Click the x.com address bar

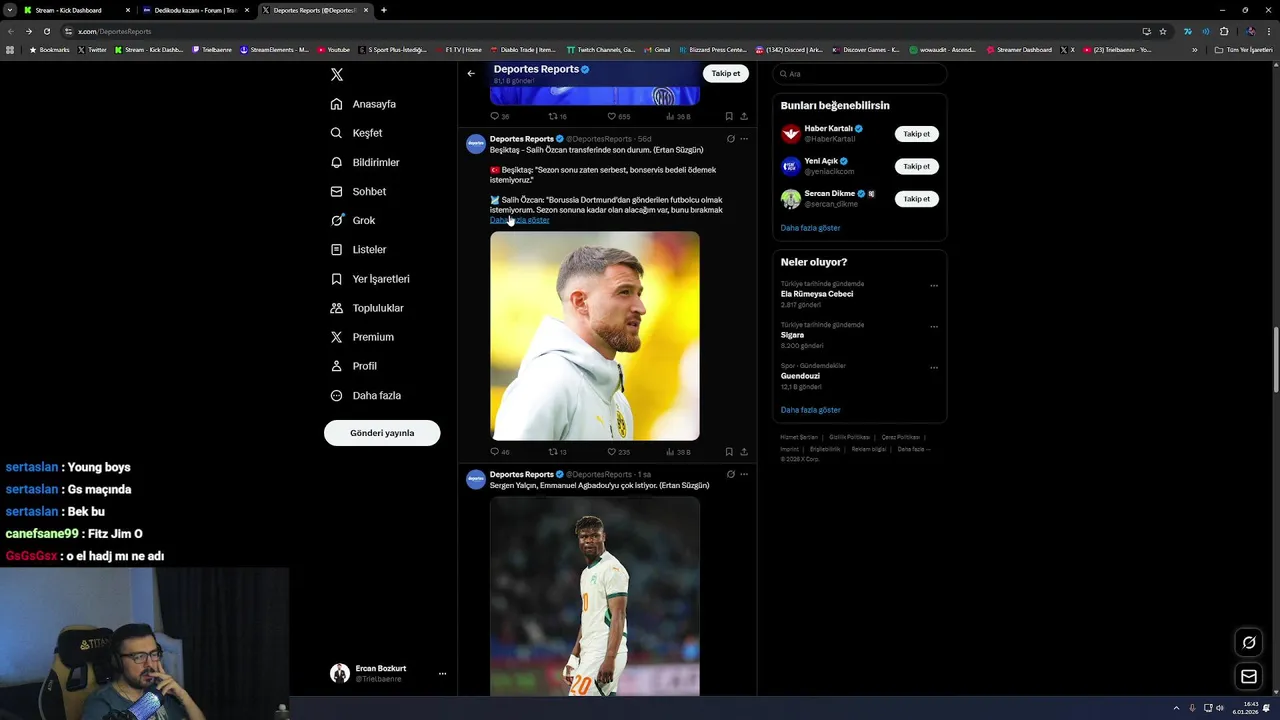pyautogui.click(x=600, y=31)
